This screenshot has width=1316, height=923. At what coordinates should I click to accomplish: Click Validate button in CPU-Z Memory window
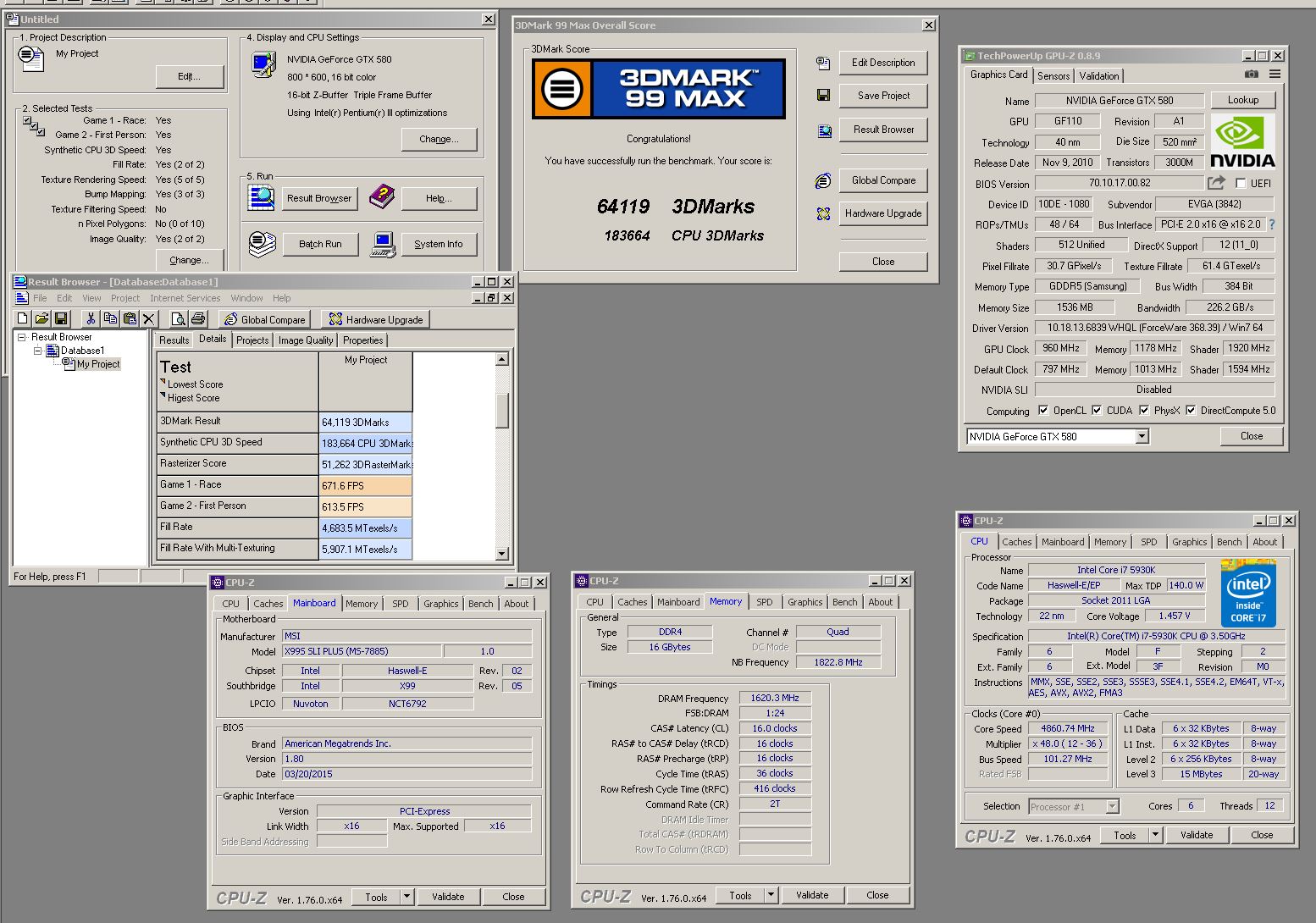click(x=812, y=895)
